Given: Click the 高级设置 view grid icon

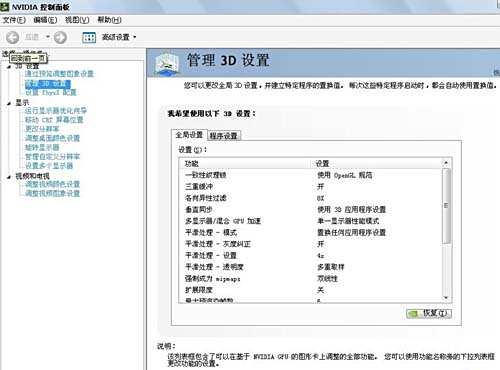Looking at the screenshot, I should pyautogui.click(x=89, y=37).
